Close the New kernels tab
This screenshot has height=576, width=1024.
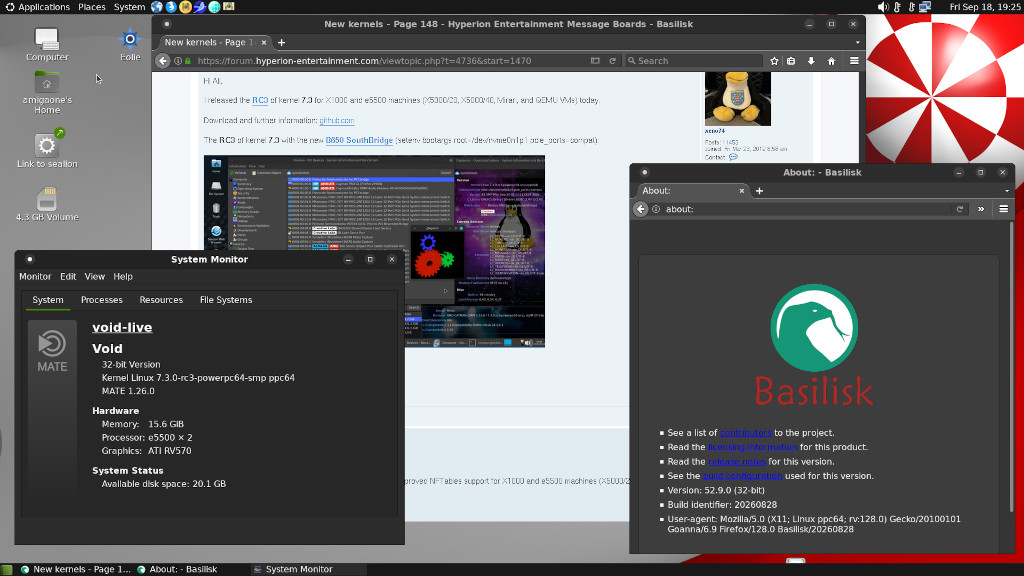point(264,42)
